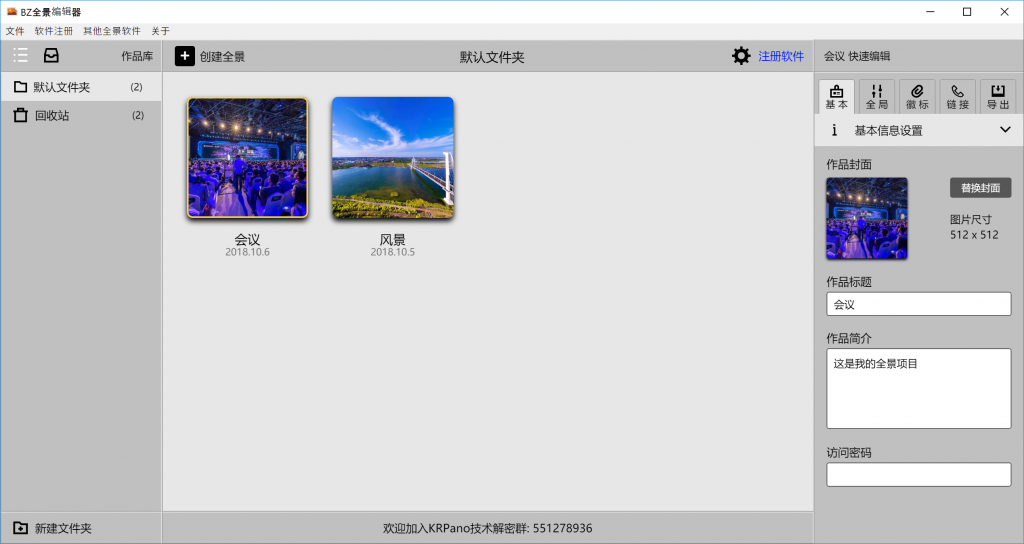The image size is (1024, 544).
Task: Click the 注册软件 link
Action: (x=780, y=56)
